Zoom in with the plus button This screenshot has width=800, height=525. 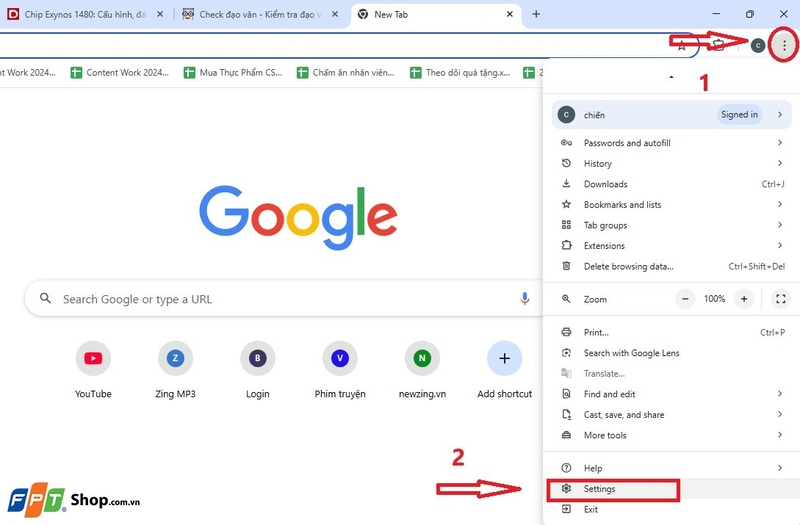tap(744, 299)
